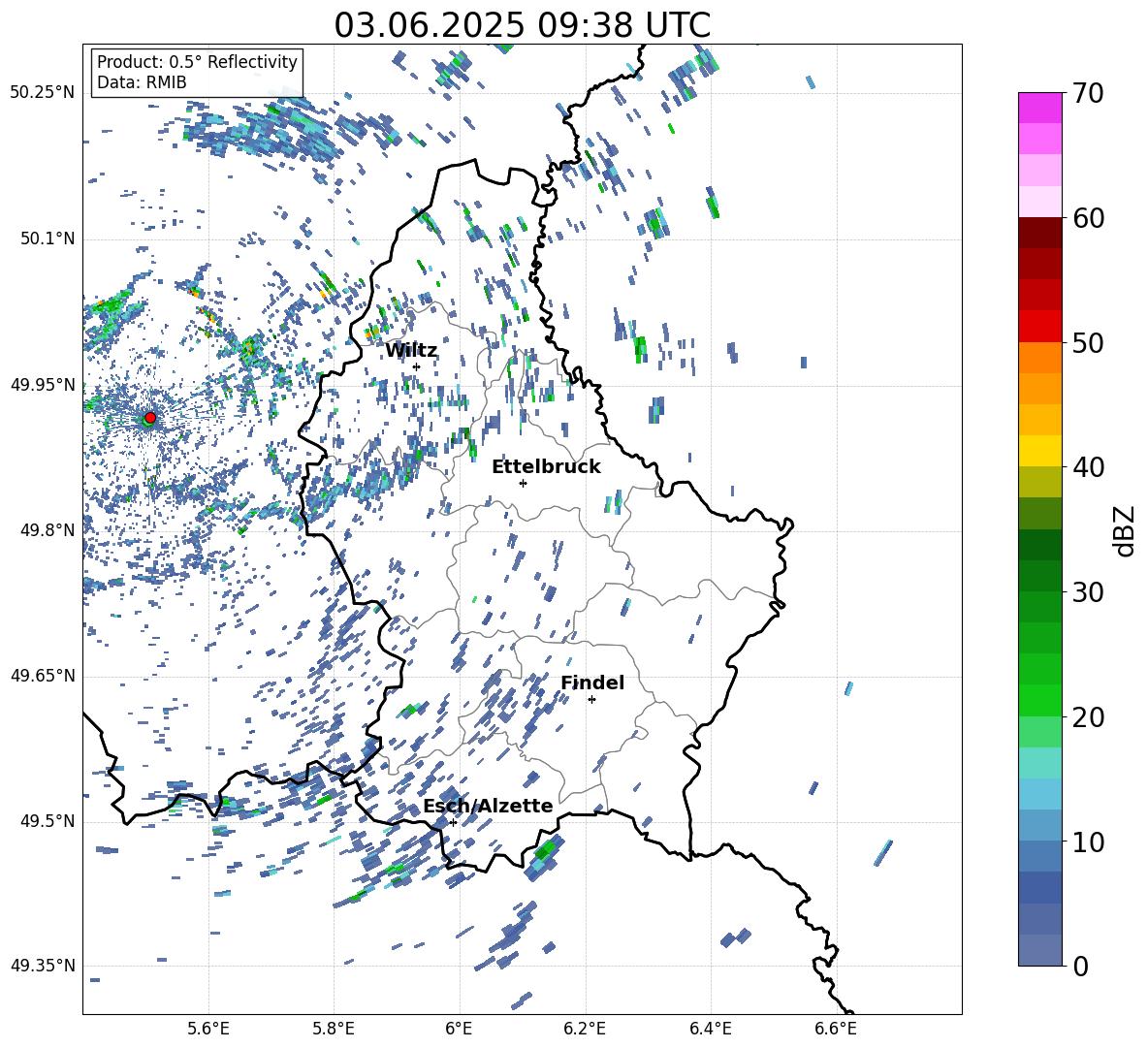Click the green echo cell south of Esch/Alzette
The width and height of the screenshot is (1148, 1048).
coord(546,852)
